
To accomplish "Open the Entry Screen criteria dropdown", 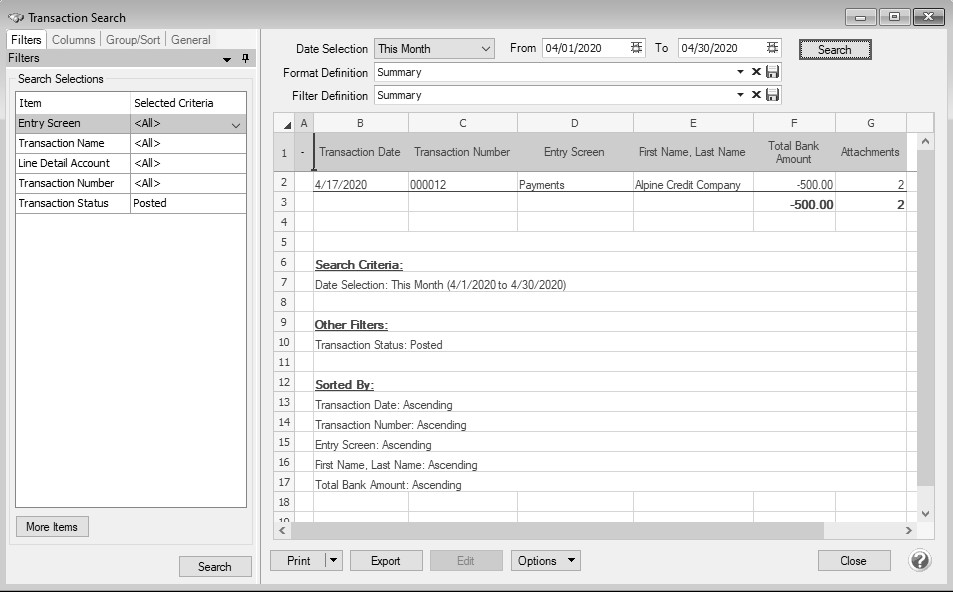I will (x=236, y=124).
